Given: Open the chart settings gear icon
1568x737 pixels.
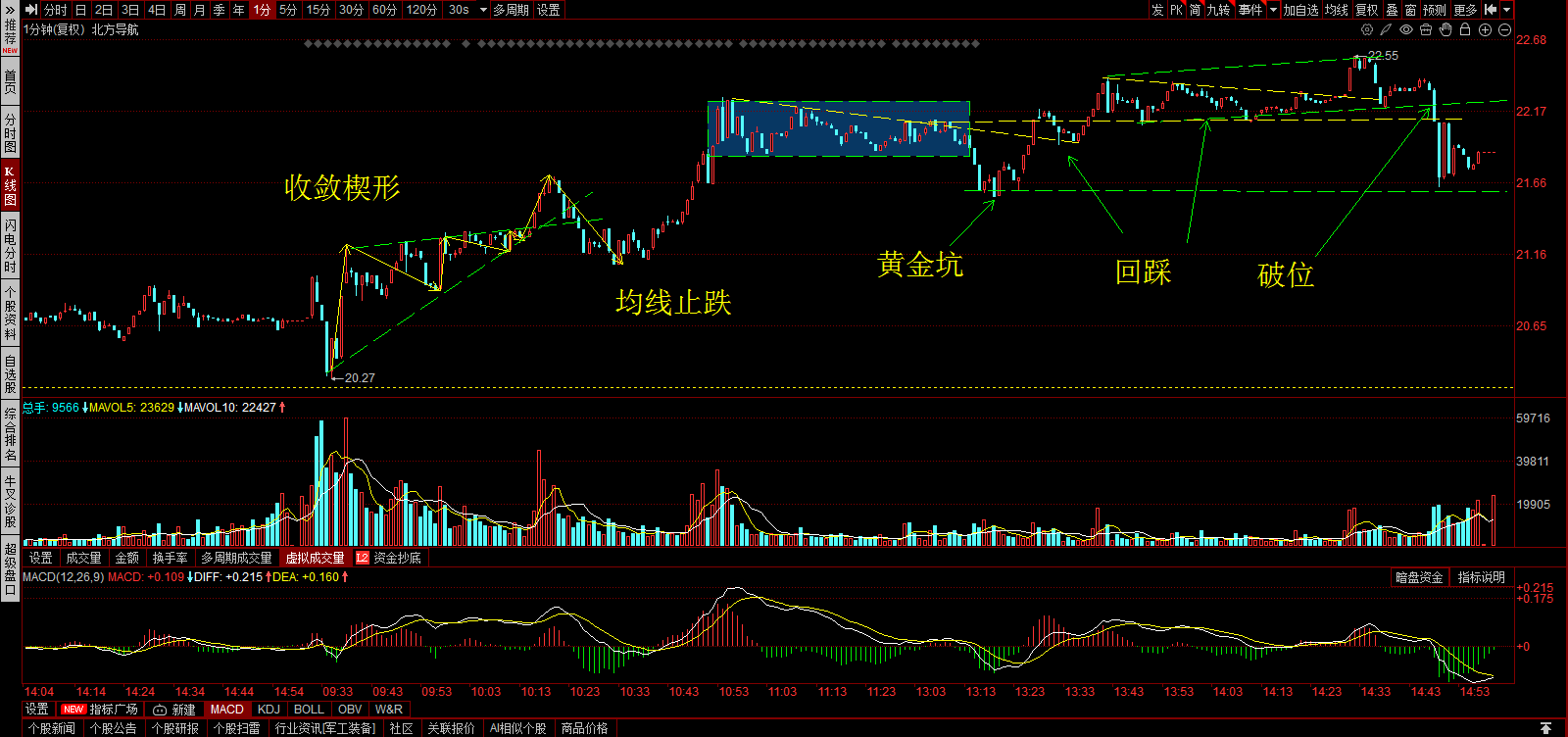Looking at the screenshot, I should [1367, 29].
